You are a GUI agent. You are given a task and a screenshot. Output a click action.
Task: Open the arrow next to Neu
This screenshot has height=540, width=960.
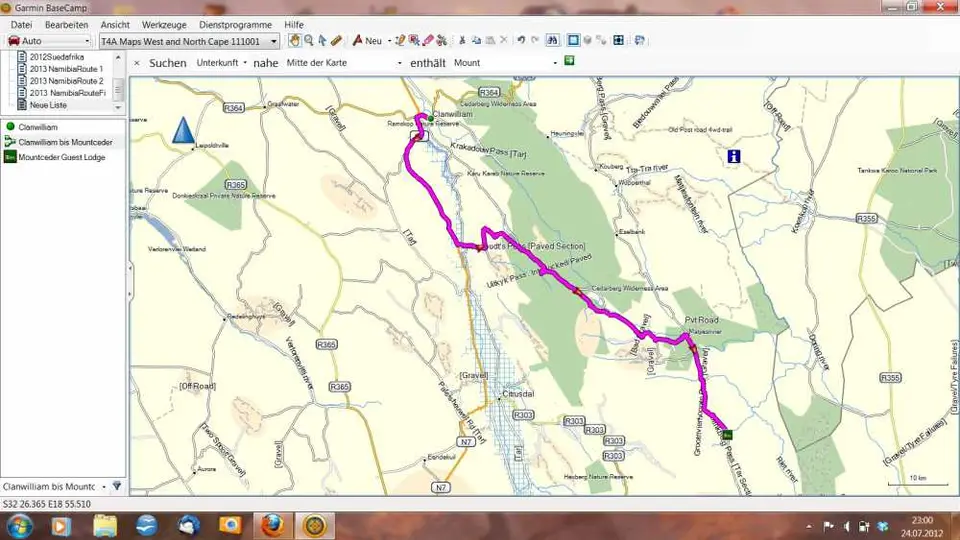click(389, 41)
